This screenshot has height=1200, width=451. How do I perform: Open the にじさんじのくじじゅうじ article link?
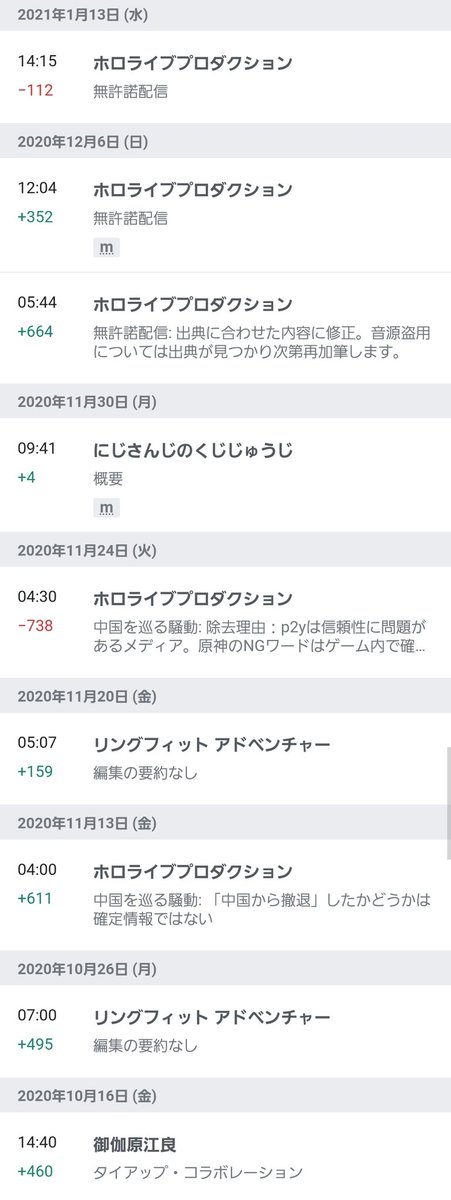click(194, 451)
